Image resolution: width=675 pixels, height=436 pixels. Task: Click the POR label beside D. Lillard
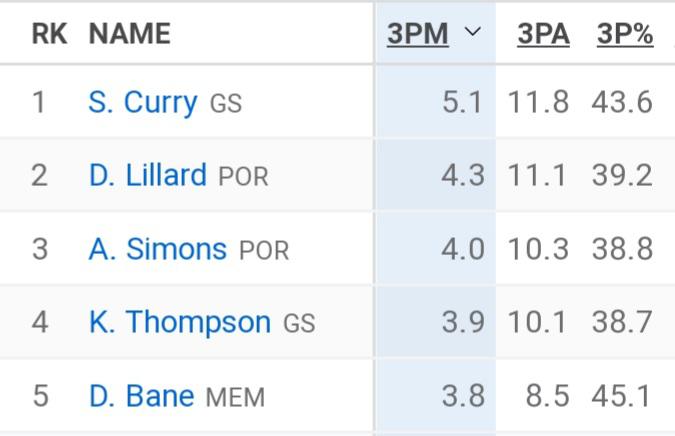(x=243, y=177)
